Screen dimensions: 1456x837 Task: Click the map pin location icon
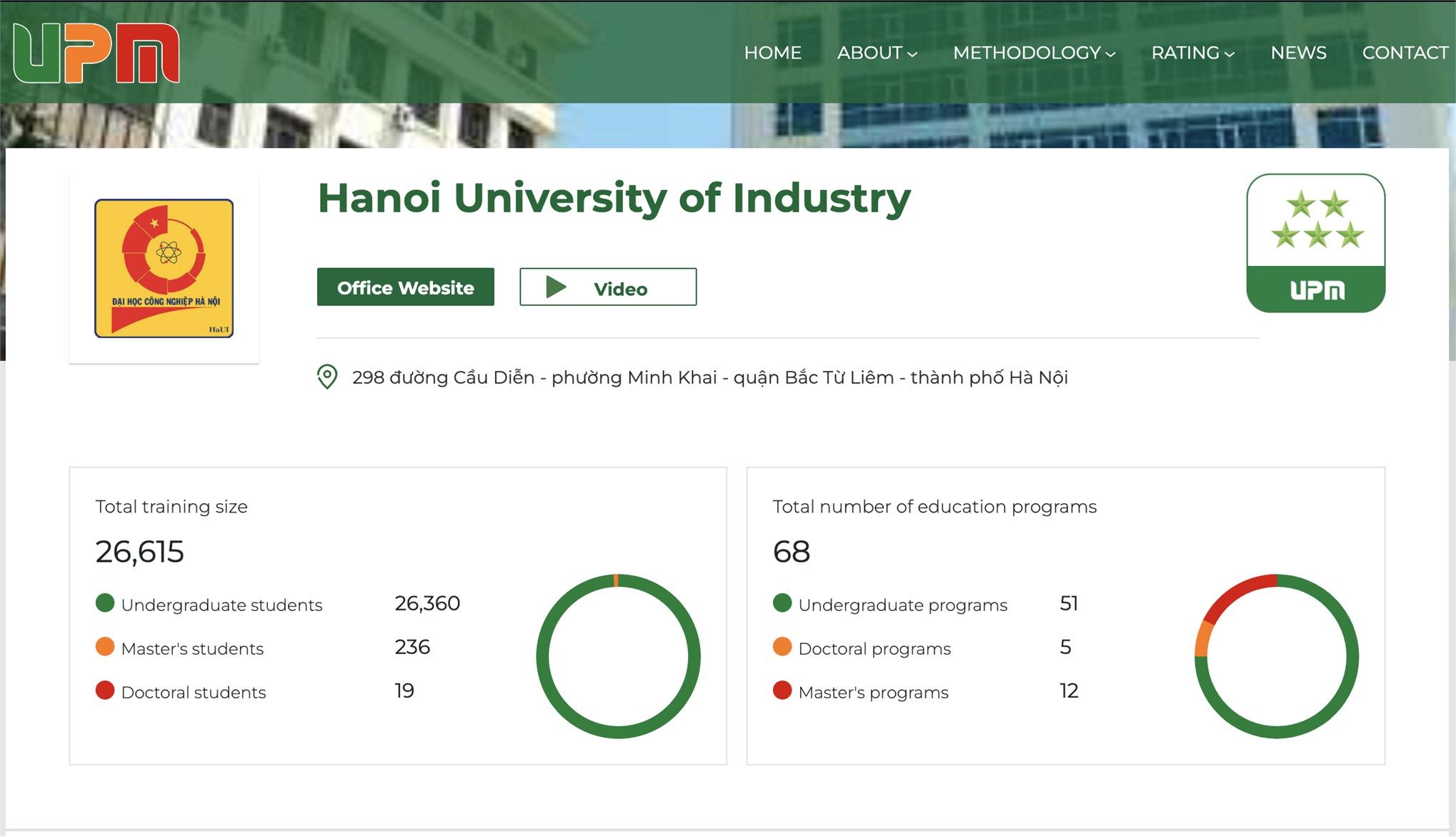327,377
